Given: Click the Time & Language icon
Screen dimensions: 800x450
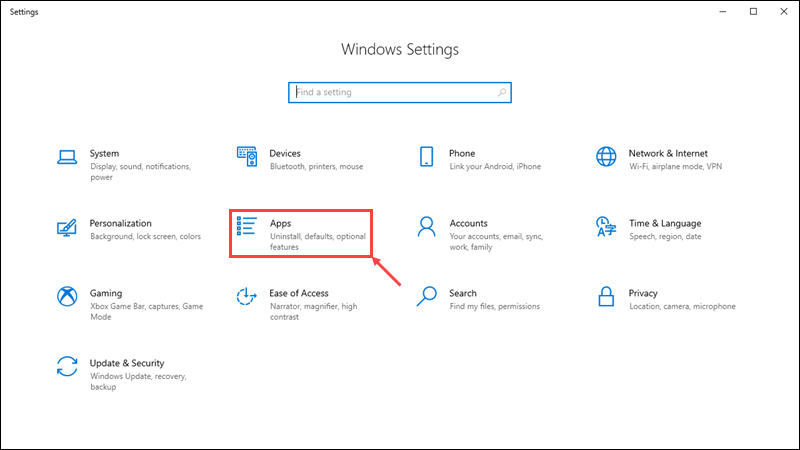Looking at the screenshot, I should coord(606,227).
